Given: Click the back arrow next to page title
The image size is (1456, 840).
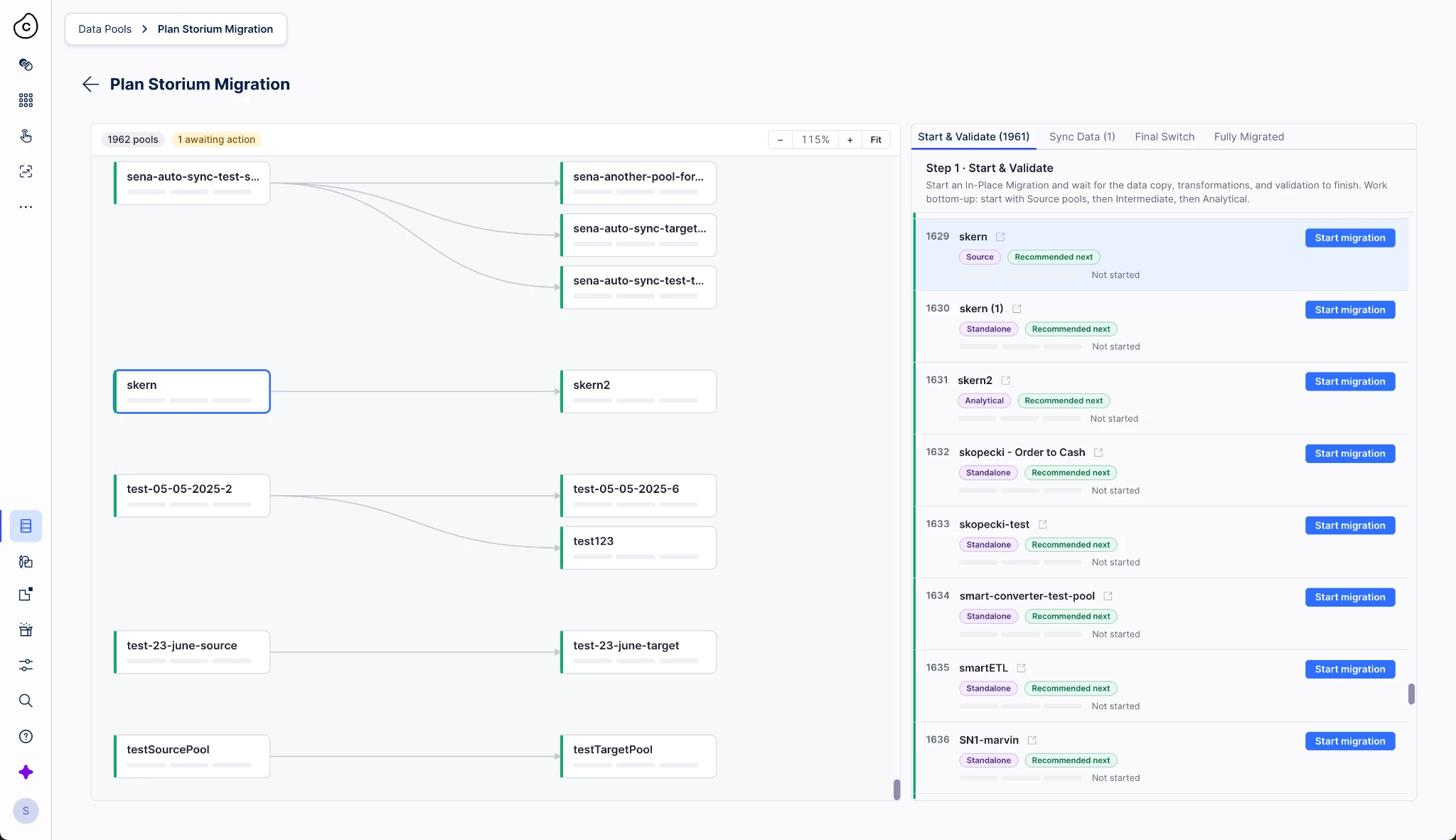Looking at the screenshot, I should pos(90,84).
